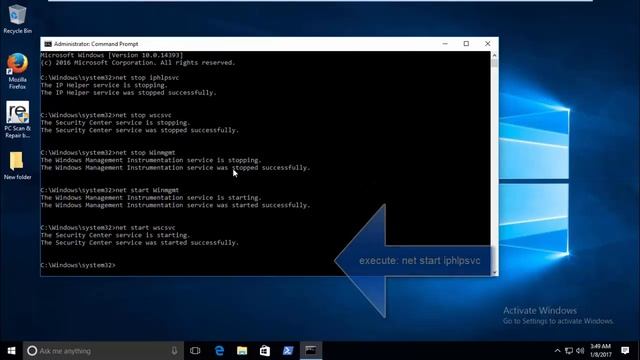Click 'The Security Center service is stopping.' line
The width and height of the screenshot is (640, 360).
click(116, 122)
